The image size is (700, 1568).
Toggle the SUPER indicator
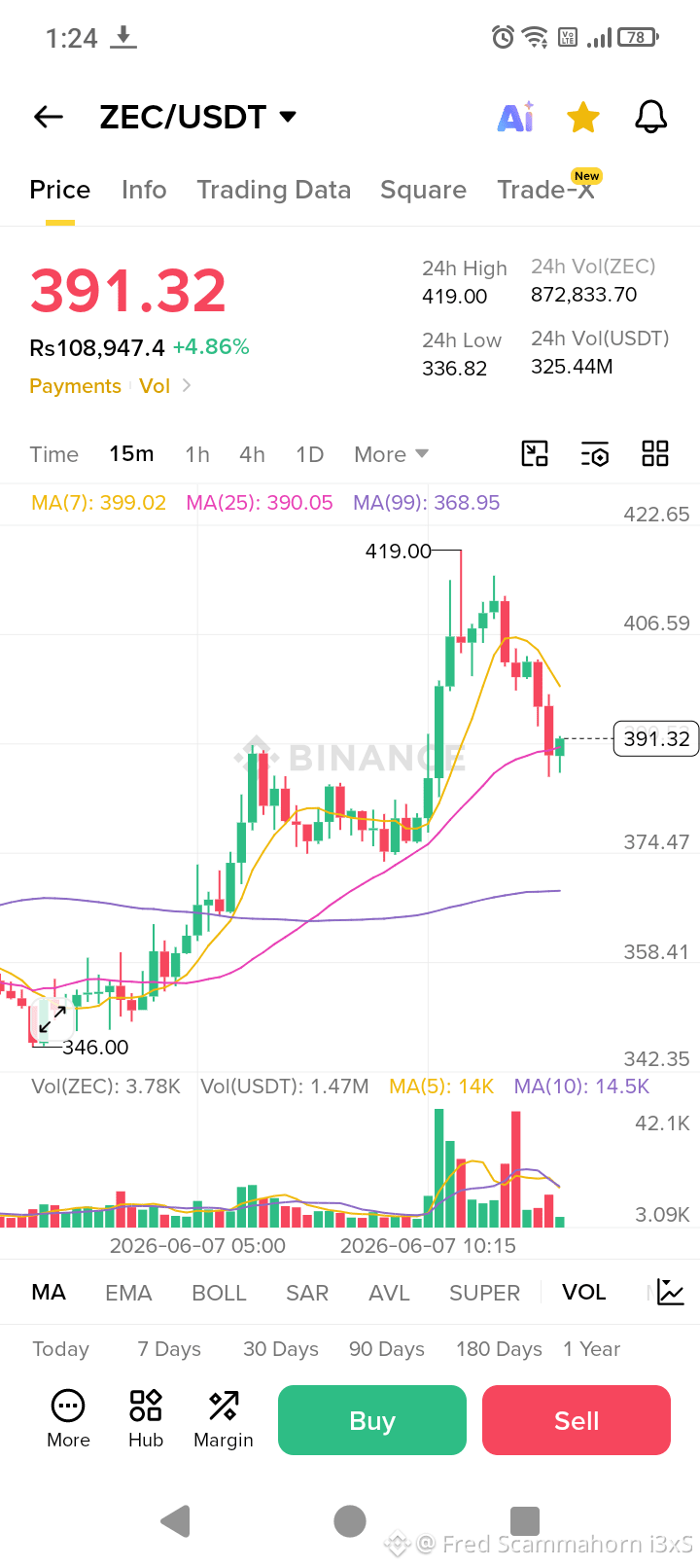pyautogui.click(x=484, y=1293)
